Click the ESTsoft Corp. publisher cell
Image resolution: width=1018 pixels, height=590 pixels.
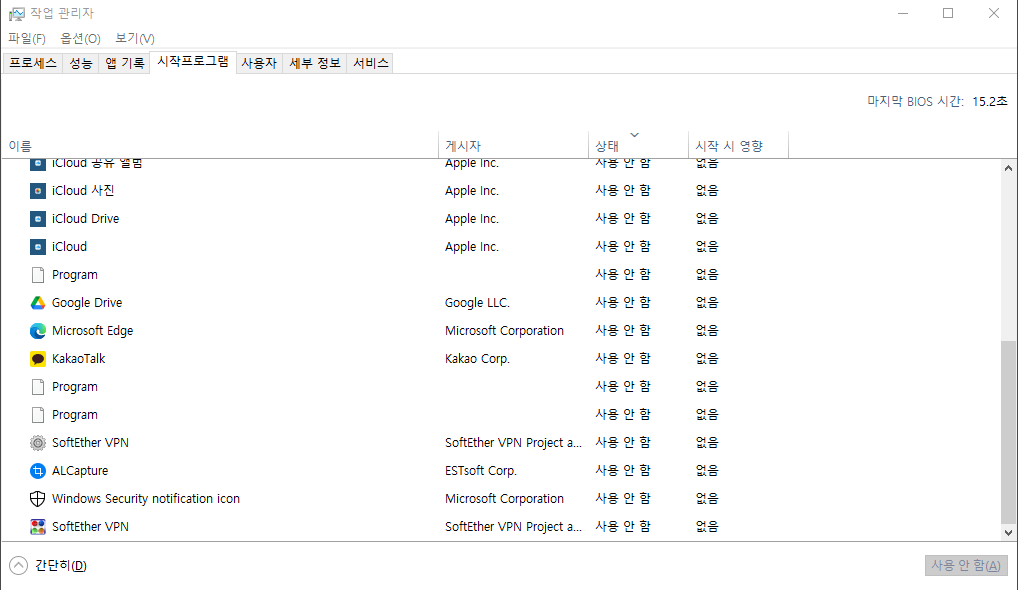coord(481,471)
